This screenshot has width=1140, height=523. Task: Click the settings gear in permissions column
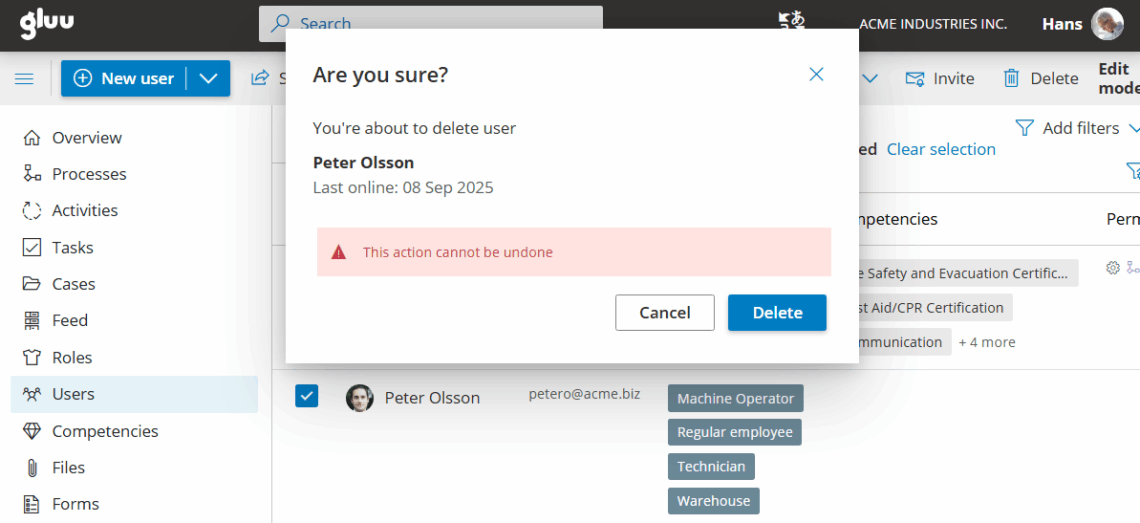(x=1112, y=268)
